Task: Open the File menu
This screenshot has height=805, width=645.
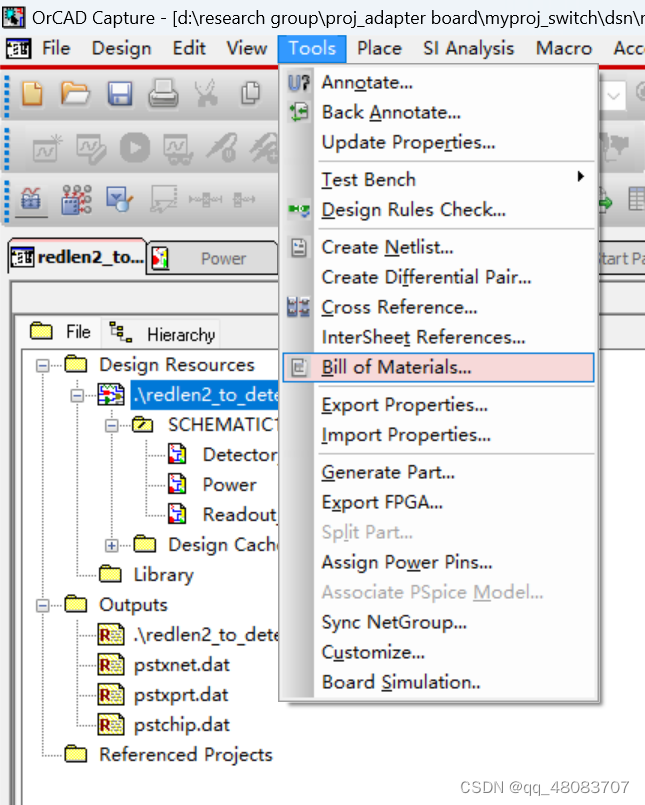Action: (56, 48)
